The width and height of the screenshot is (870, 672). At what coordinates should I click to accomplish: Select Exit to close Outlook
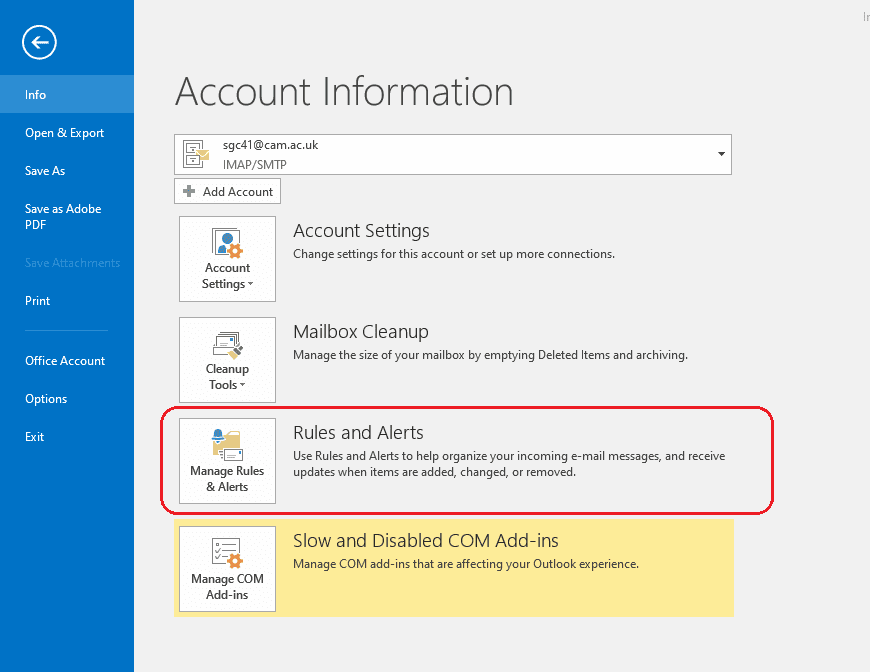[x=34, y=436]
